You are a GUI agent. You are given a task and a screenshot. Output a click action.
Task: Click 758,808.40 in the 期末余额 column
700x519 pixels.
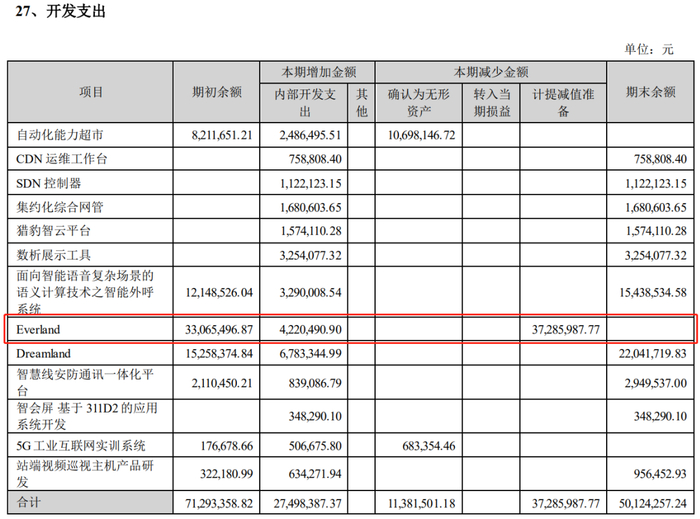[x=660, y=159]
